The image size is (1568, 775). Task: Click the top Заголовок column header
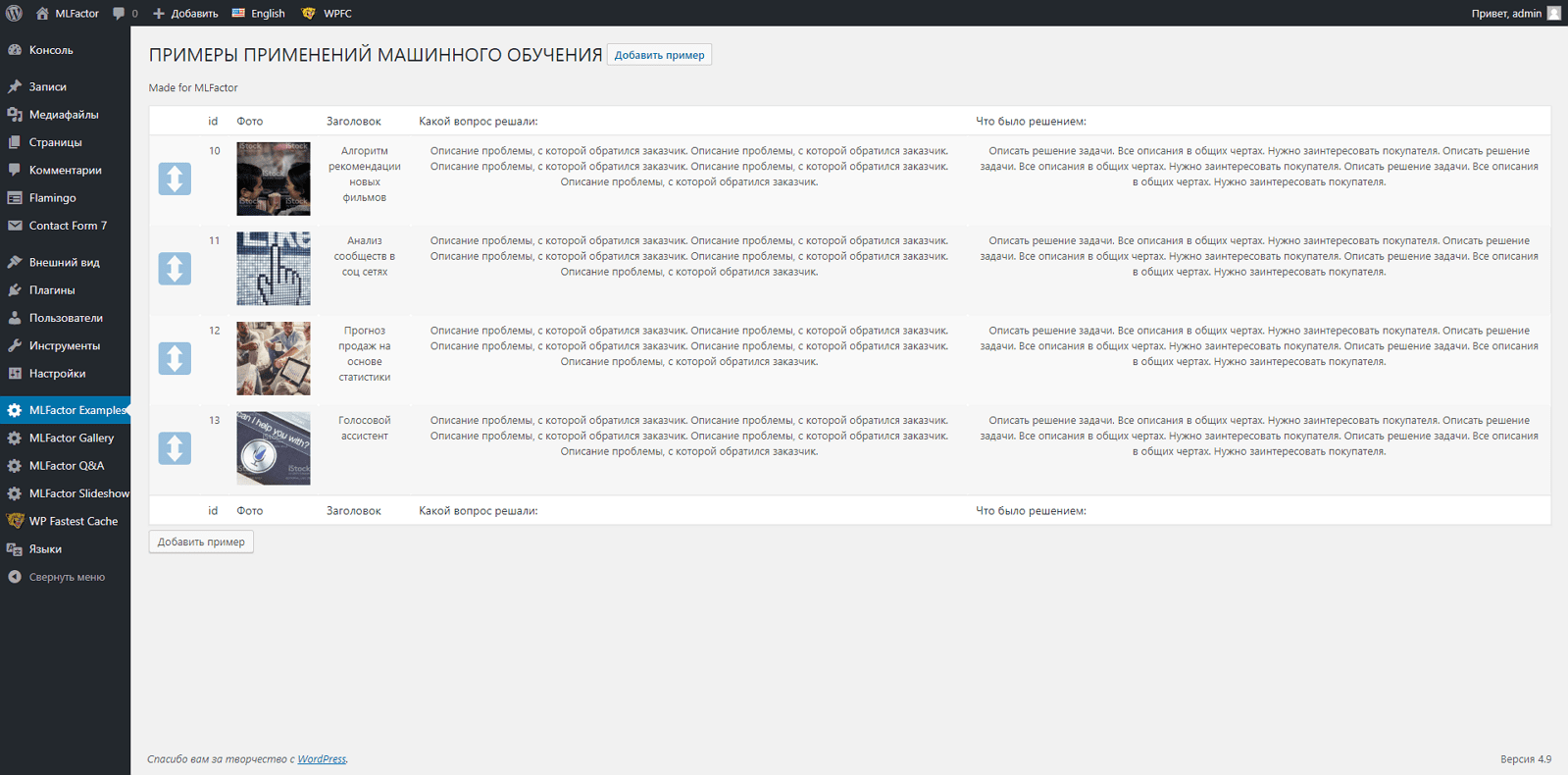(x=354, y=122)
